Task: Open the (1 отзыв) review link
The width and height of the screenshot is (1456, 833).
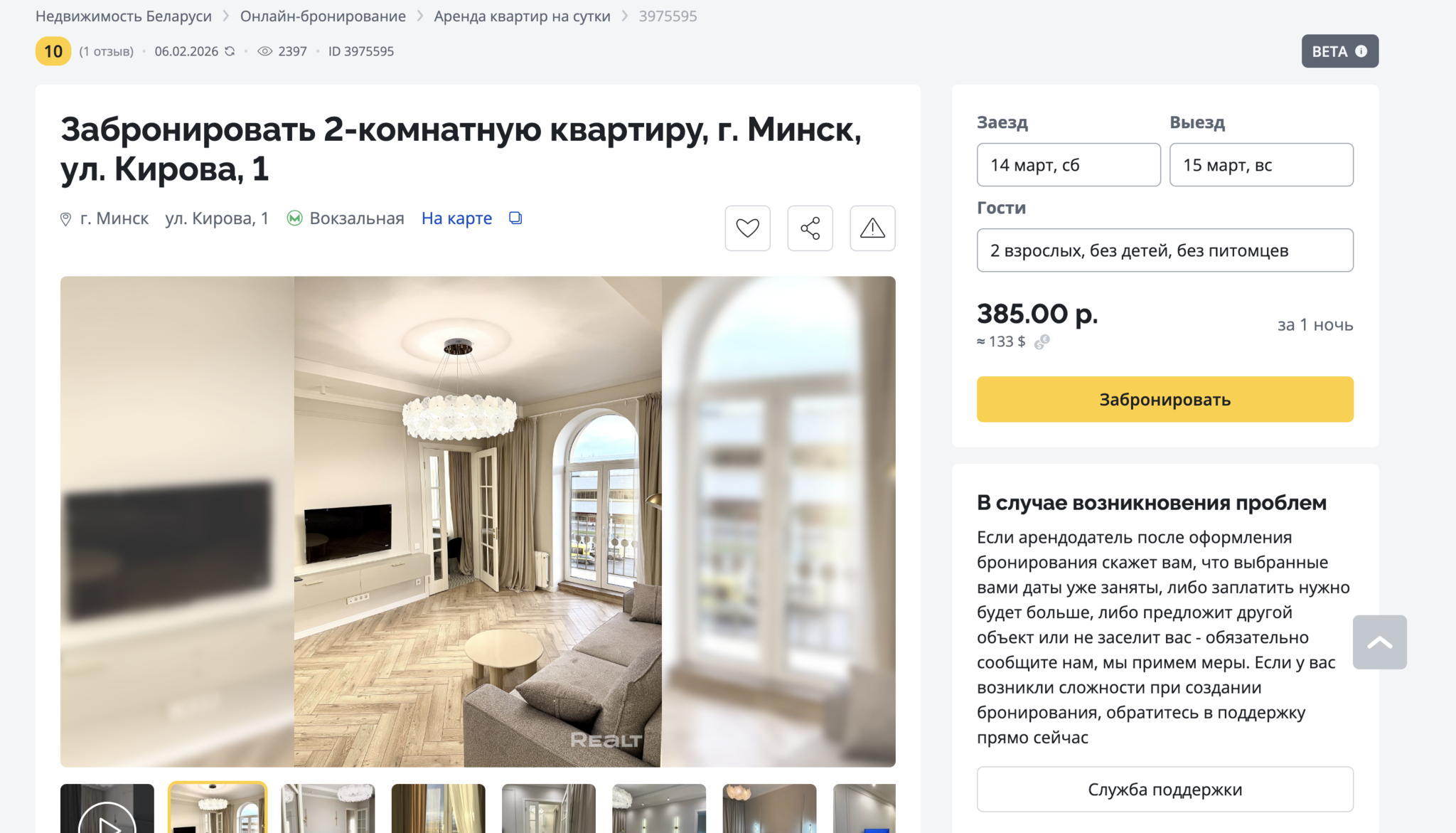Action: [106, 51]
